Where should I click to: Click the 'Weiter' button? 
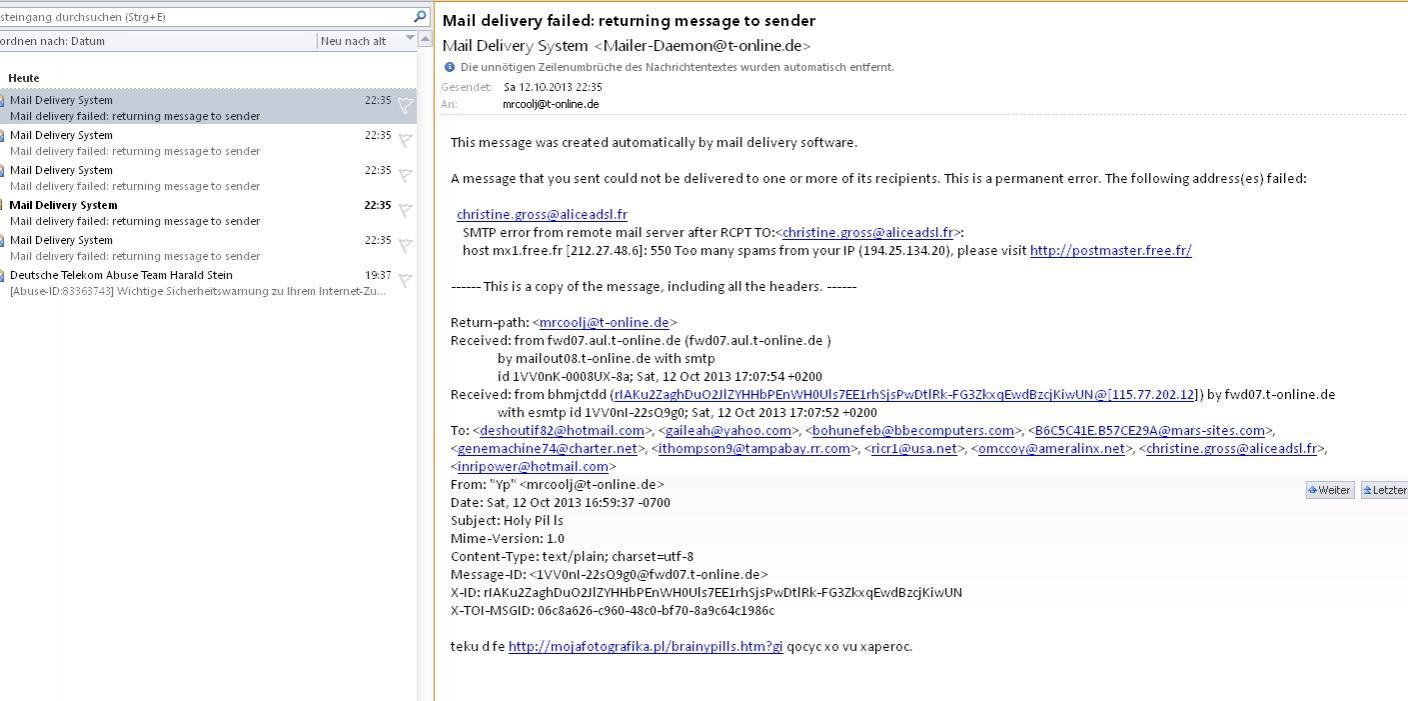click(1330, 490)
